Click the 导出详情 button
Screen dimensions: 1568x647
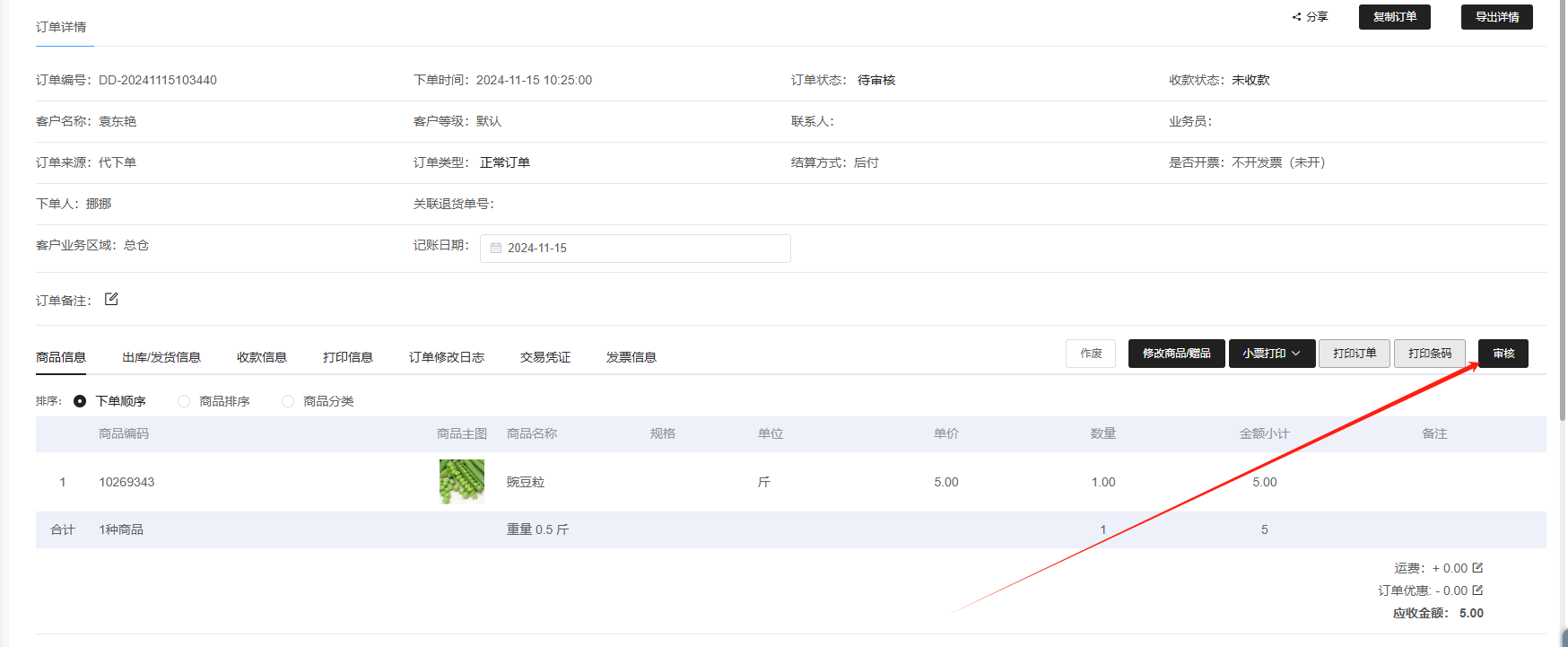click(x=1496, y=17)
